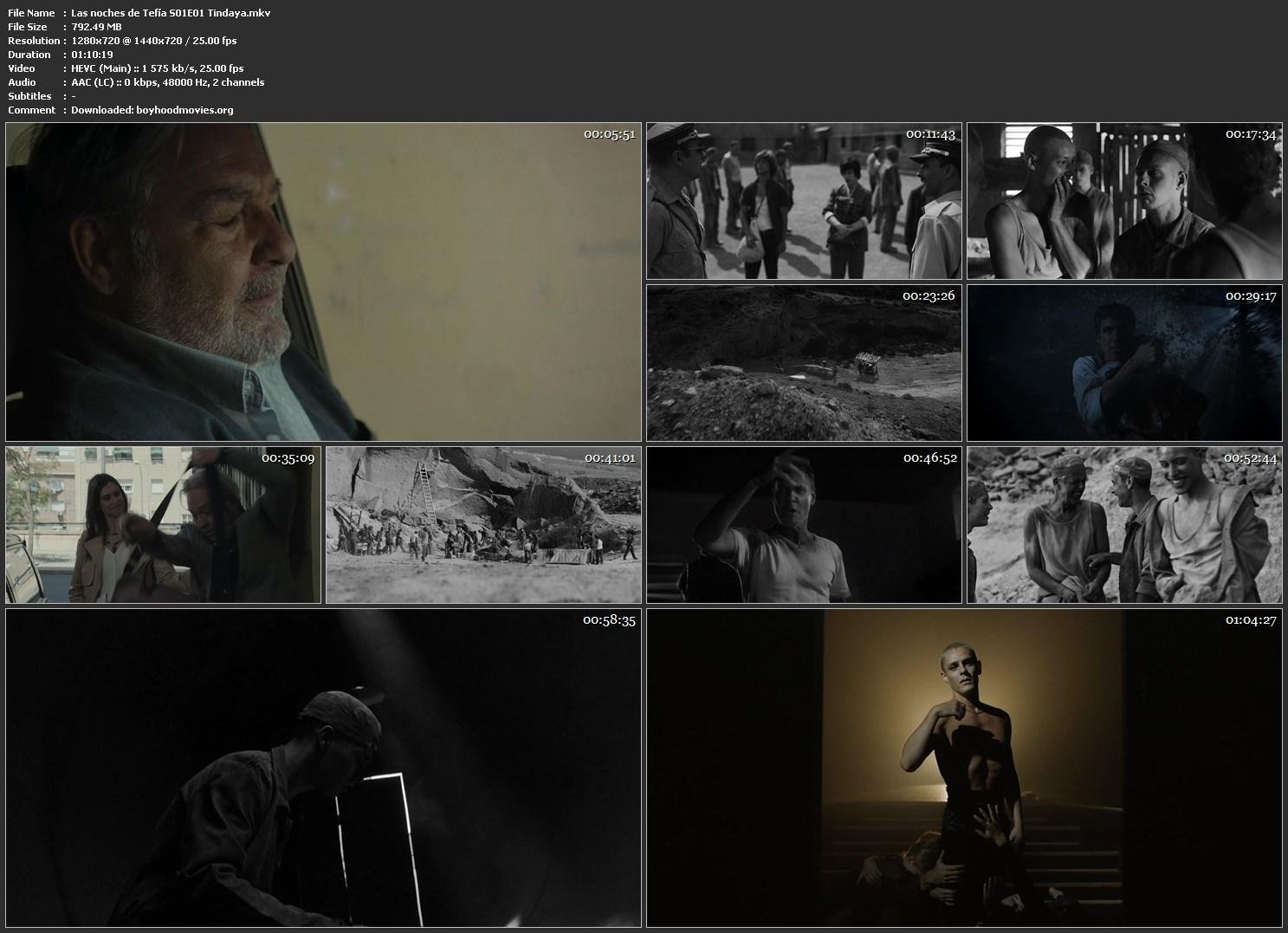
Task: Click the timestamp 00:23:26
Action: 929,296
